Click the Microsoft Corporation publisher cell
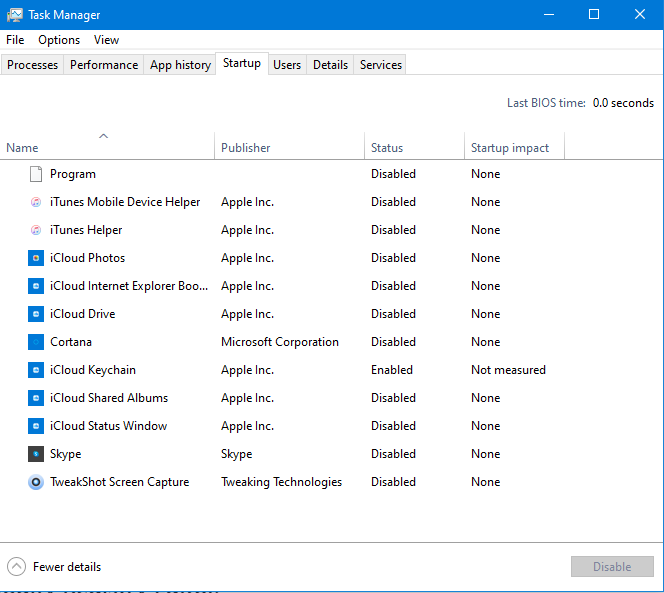Image resolution: width=664 pixels, height=593 pixels. pyautogui.click(x=280, y=342)
